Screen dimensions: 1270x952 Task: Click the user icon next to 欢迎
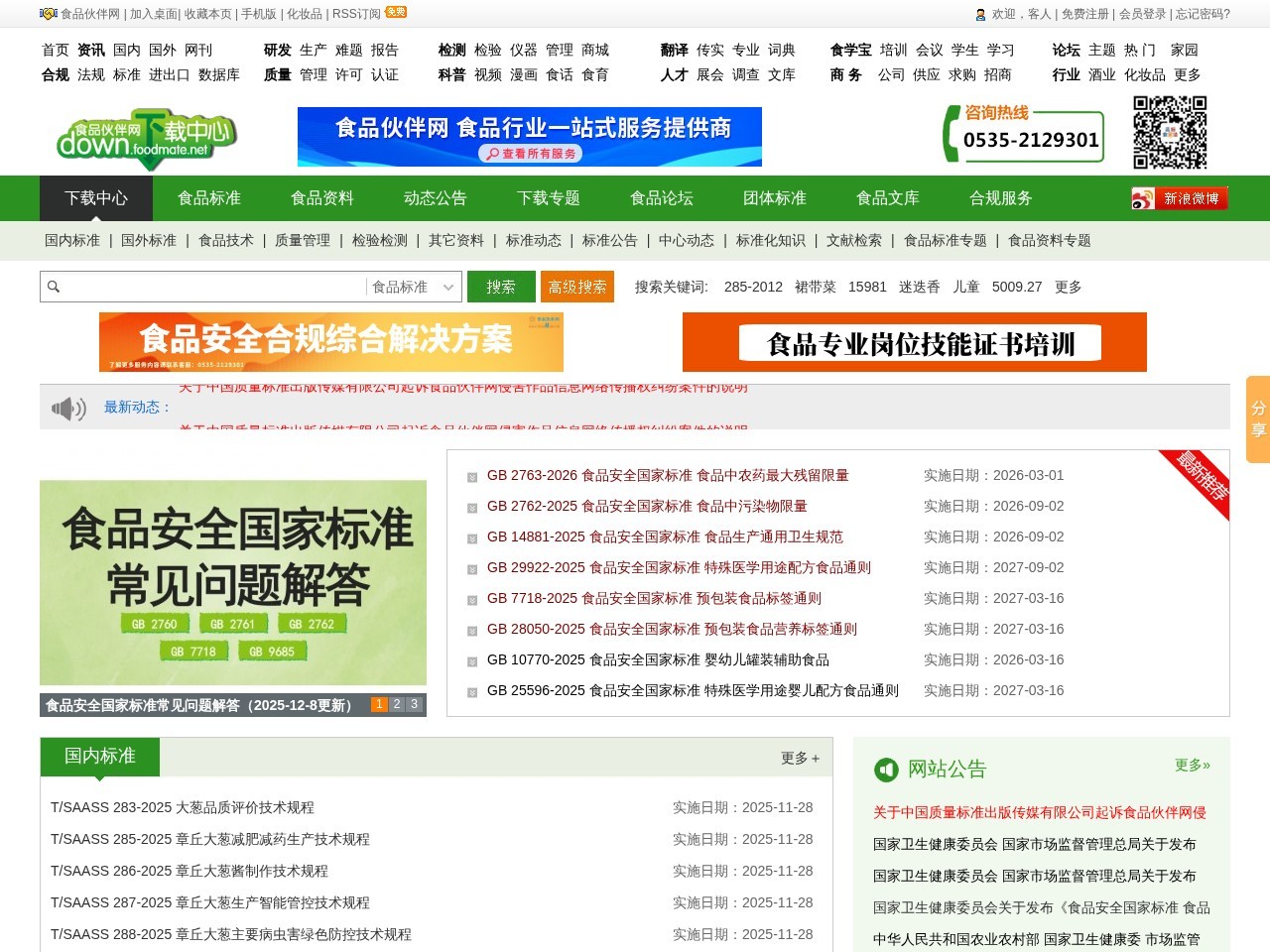click(980, 15)
